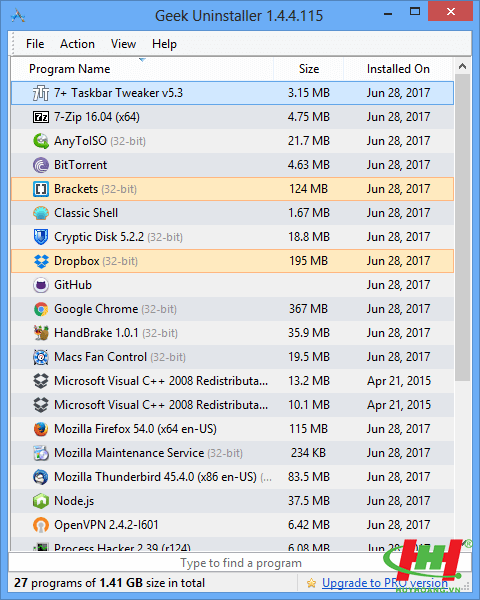Screen dimensions: 480x600
Task: Click the scrollbar up arrow
Action: 462,67
